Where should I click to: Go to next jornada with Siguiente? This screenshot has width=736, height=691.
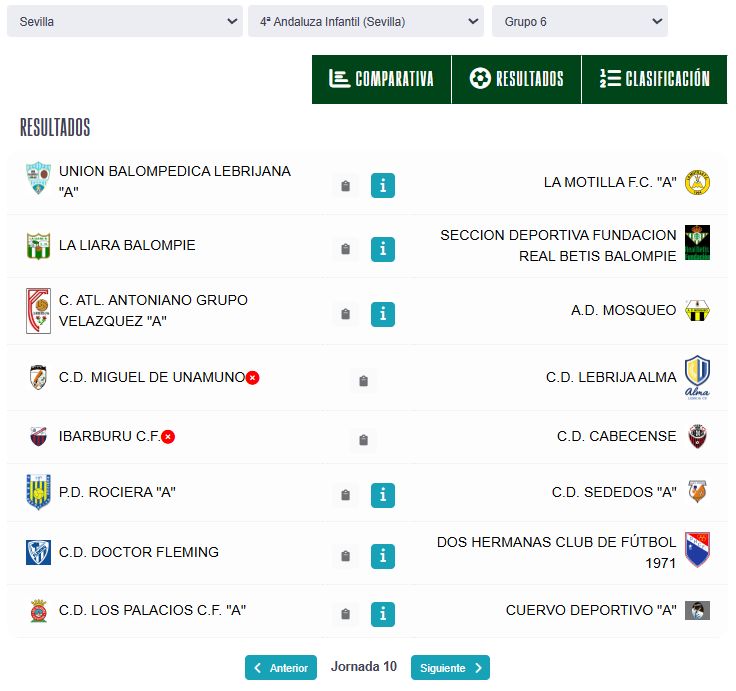click(x=450, y=668)
